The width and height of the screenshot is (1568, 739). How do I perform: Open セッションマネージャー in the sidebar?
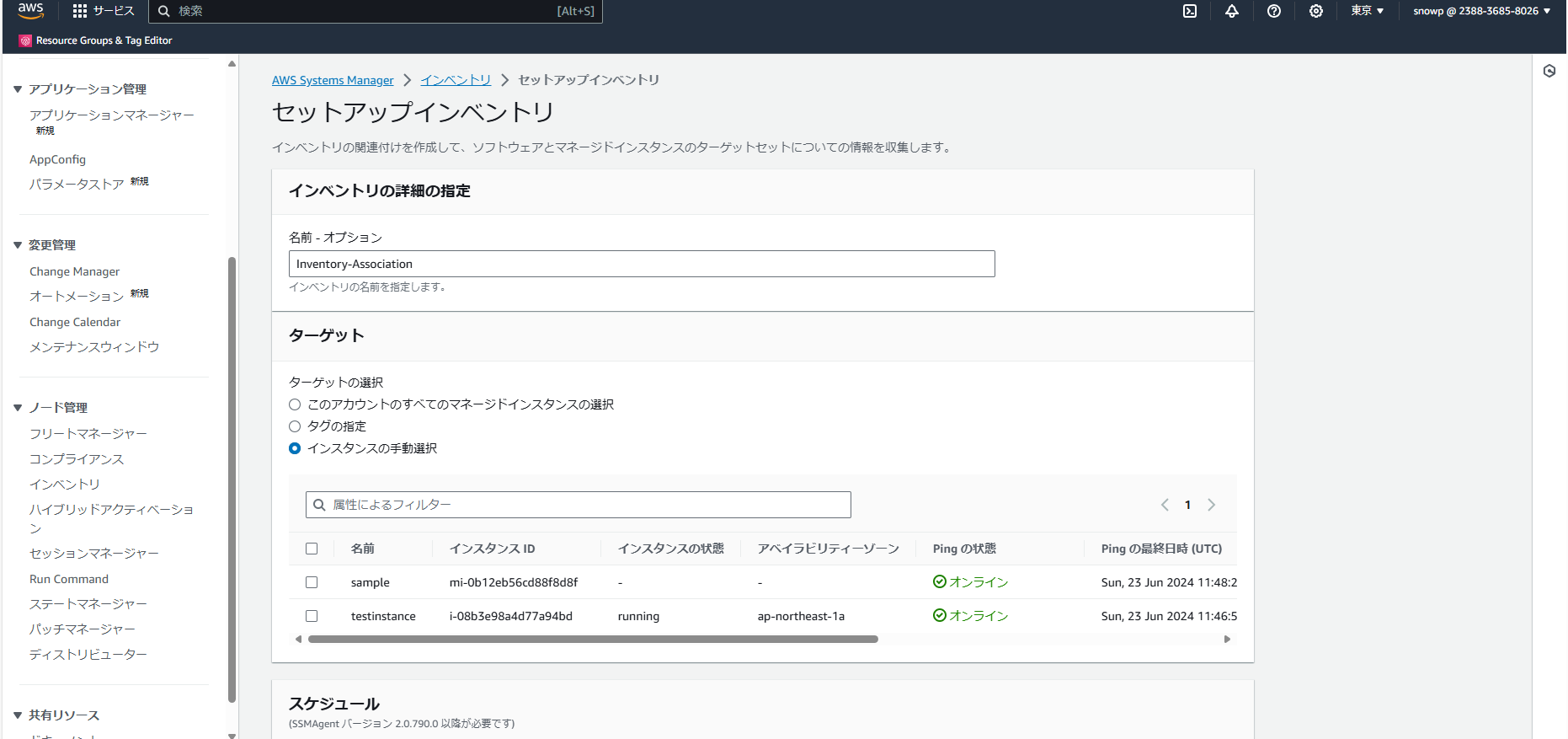tap(94, 554)
